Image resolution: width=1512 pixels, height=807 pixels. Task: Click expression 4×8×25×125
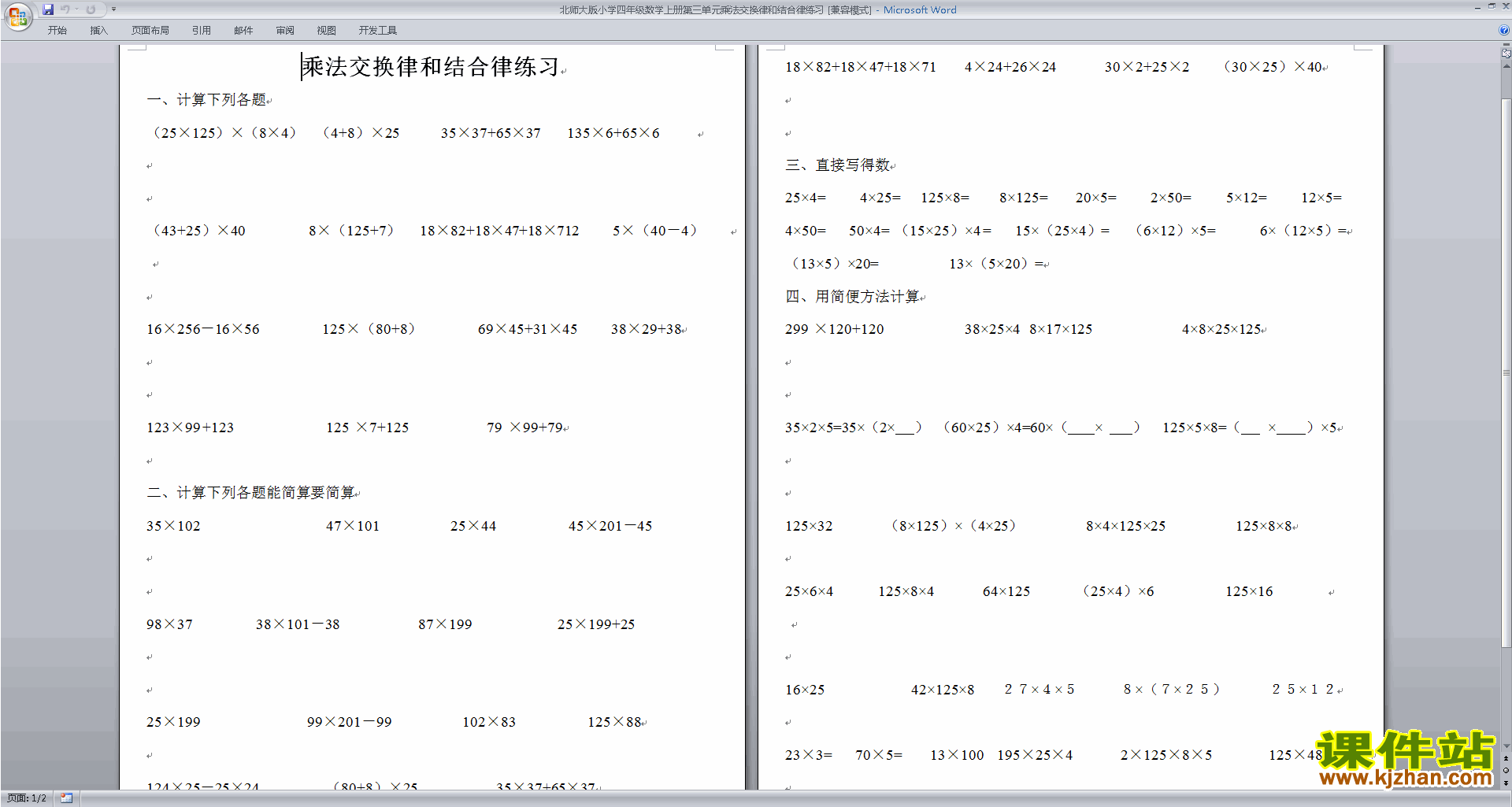click(1221, 329)
